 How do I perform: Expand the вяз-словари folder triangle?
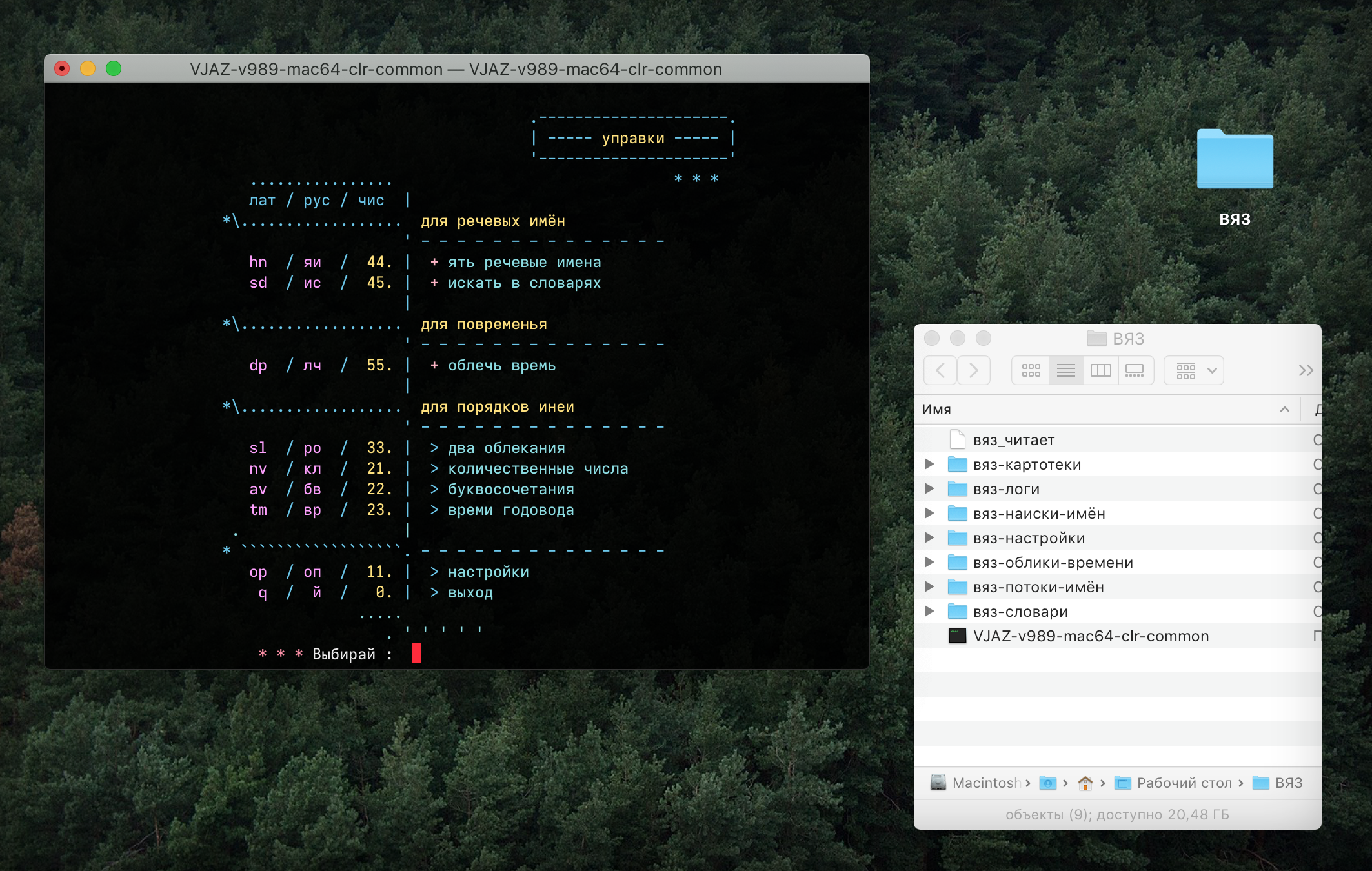pyautogui.click(x=929, y=611)
